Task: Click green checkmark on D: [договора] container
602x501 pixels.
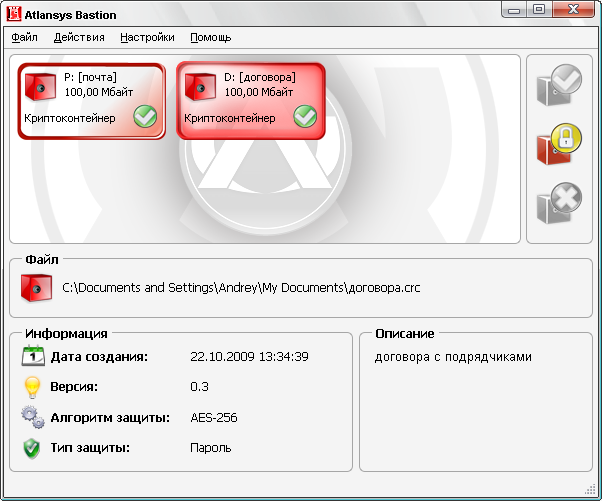Action: [x=305, y=118]
